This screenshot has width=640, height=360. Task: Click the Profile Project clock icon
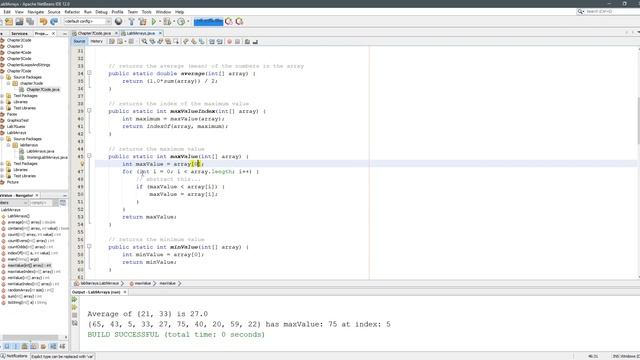point(181,21)
